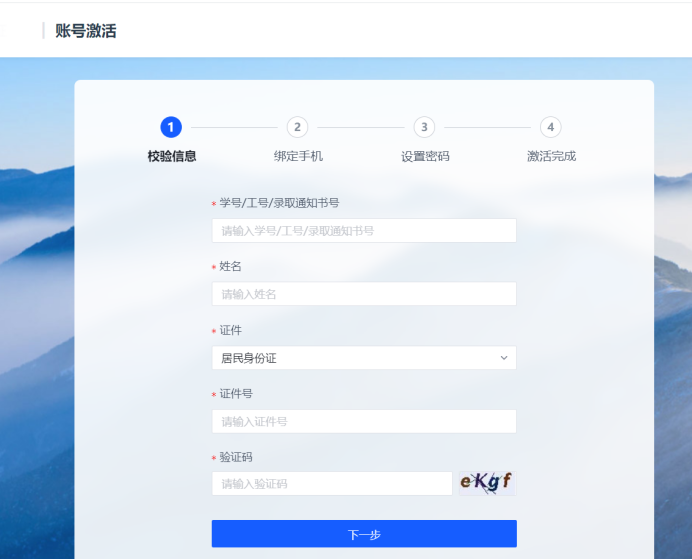Click the step 3 circle icon

coord(424,127)
